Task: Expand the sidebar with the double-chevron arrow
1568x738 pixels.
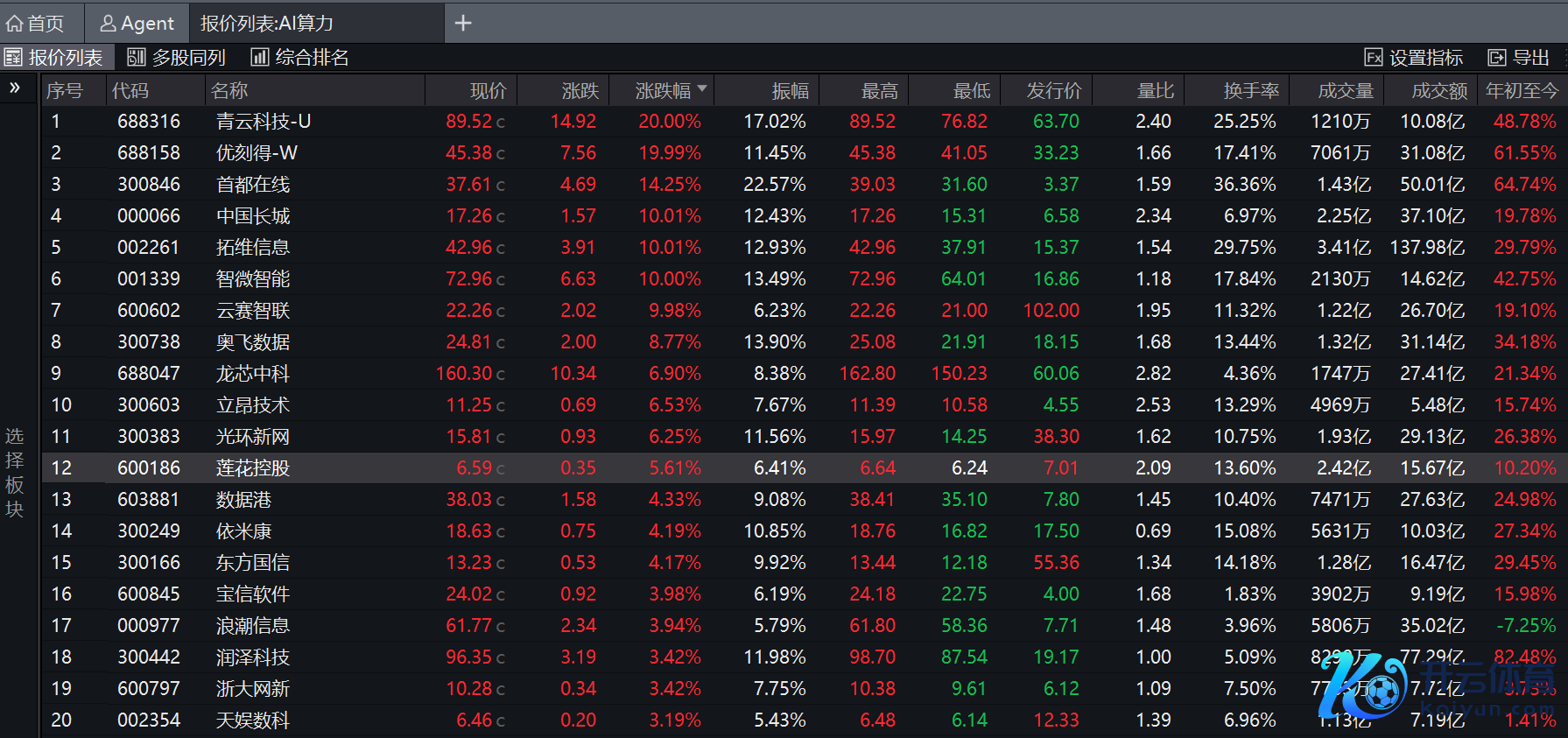Action: coord(15,88)
